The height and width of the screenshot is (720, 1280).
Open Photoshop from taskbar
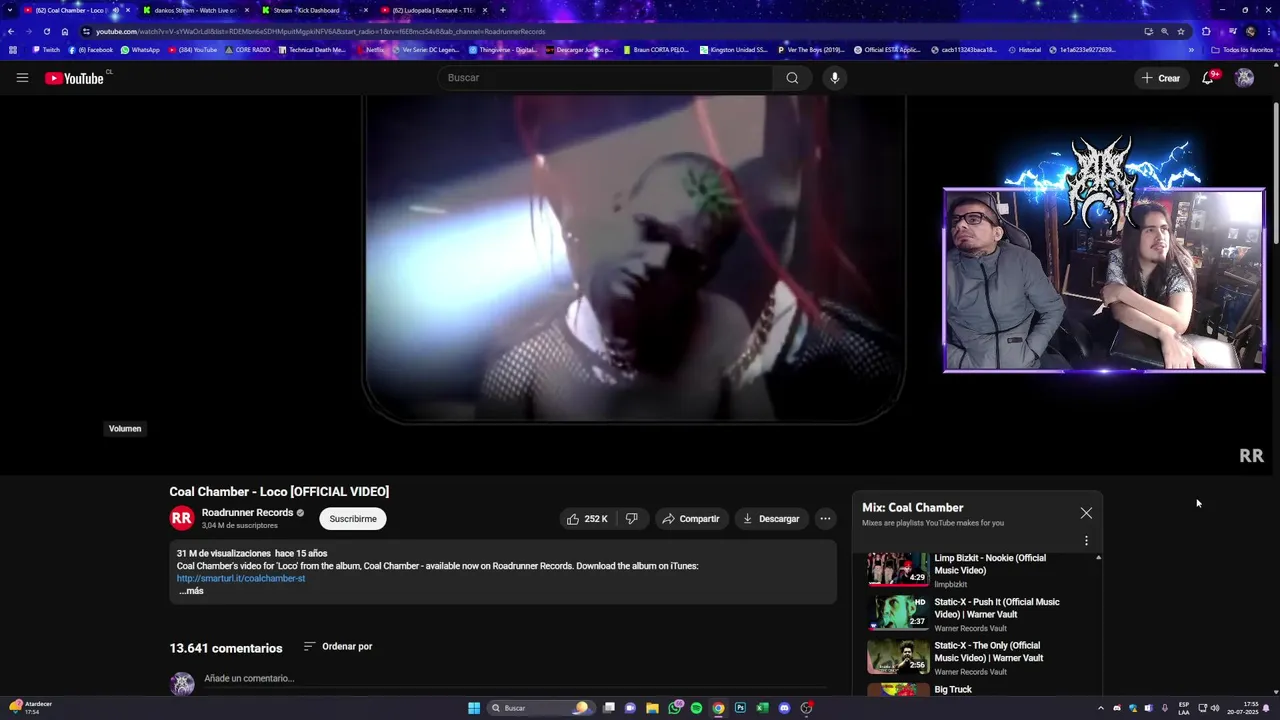pyautogui.click(x=740, y=708)
